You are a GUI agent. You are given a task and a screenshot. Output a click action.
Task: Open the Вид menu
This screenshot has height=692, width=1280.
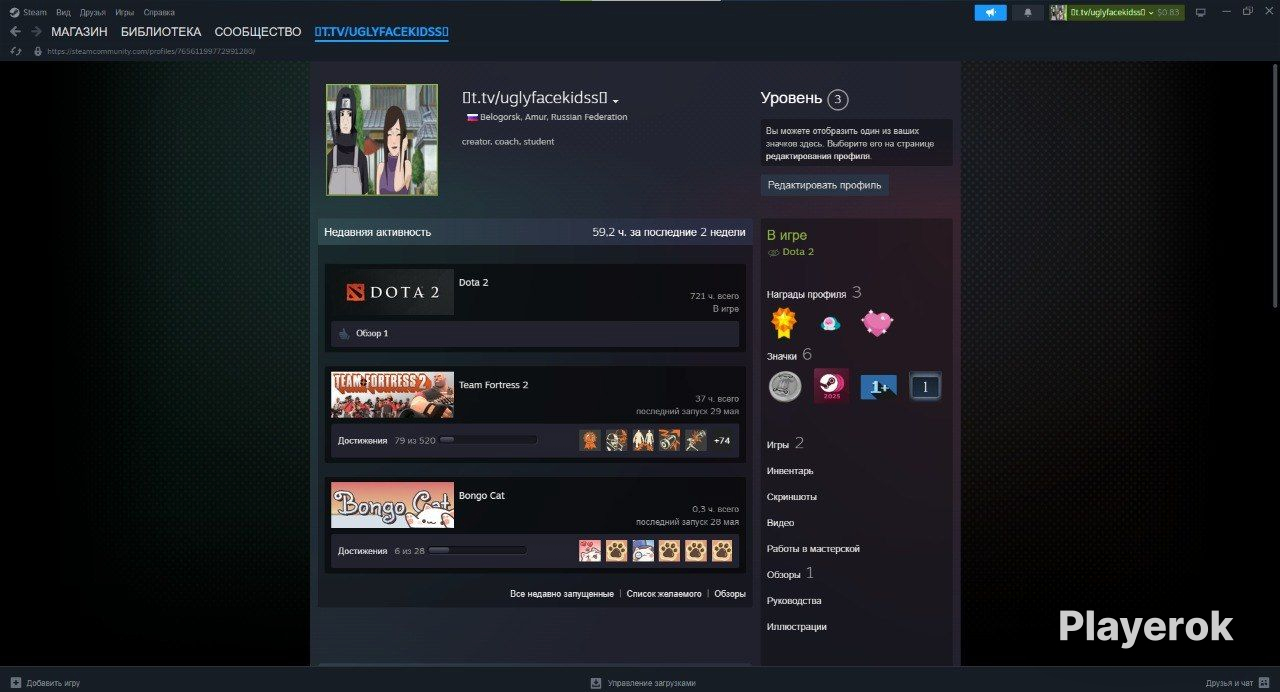click(x=64, y=13)
